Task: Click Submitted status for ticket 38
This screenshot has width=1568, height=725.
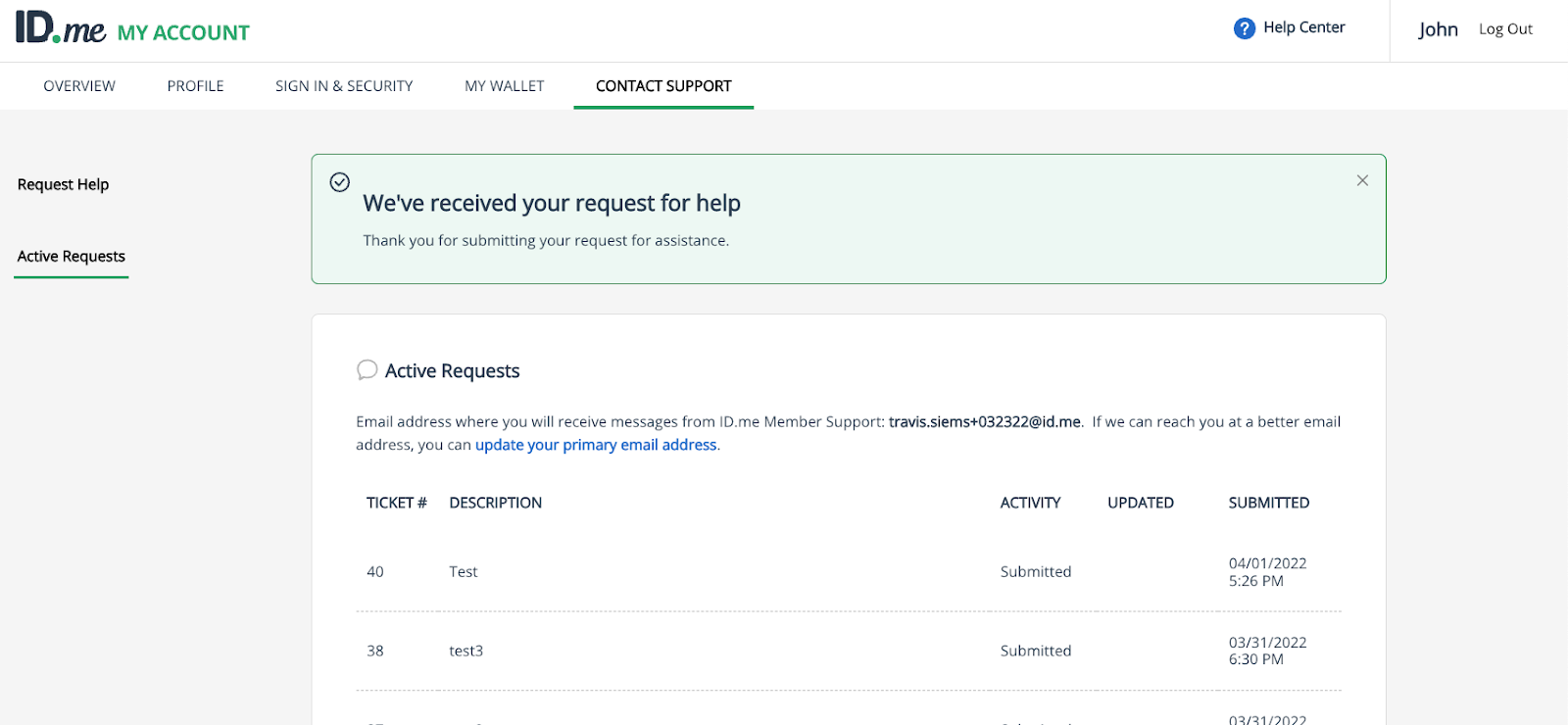Action: [1036, 651]
